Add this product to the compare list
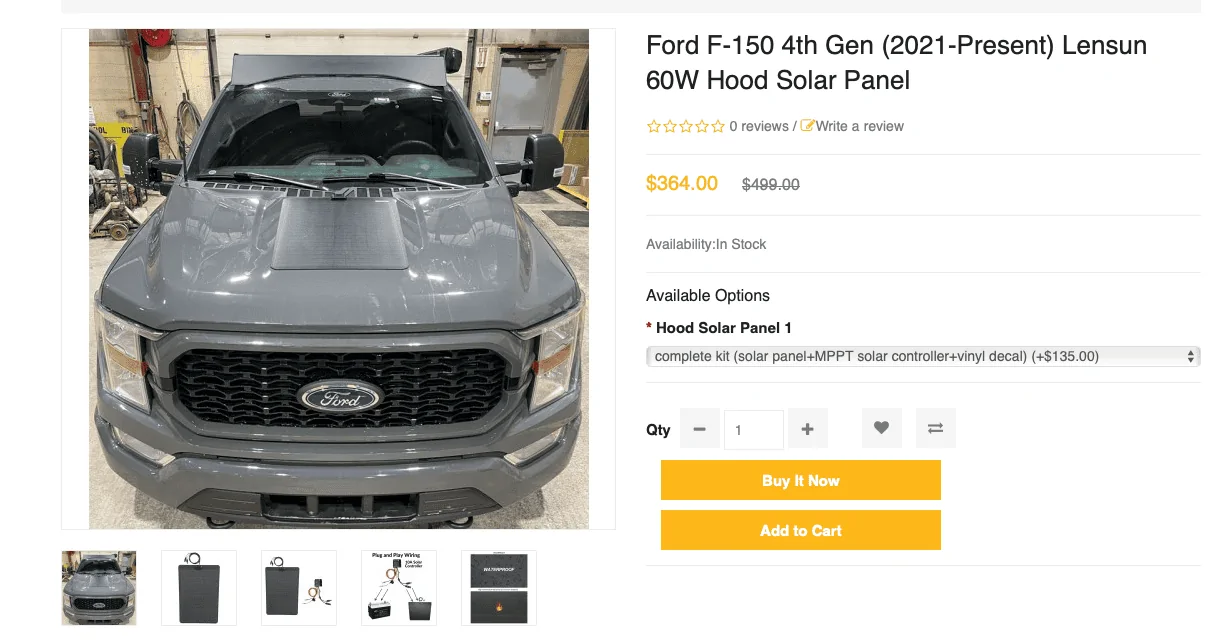1224x642 pixels. [x=935, y=427]
